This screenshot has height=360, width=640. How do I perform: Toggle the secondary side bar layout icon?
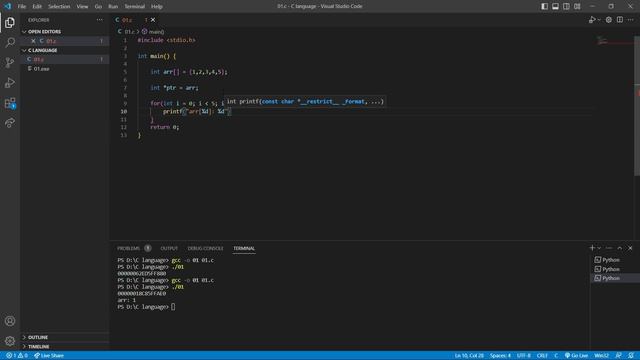566,6
